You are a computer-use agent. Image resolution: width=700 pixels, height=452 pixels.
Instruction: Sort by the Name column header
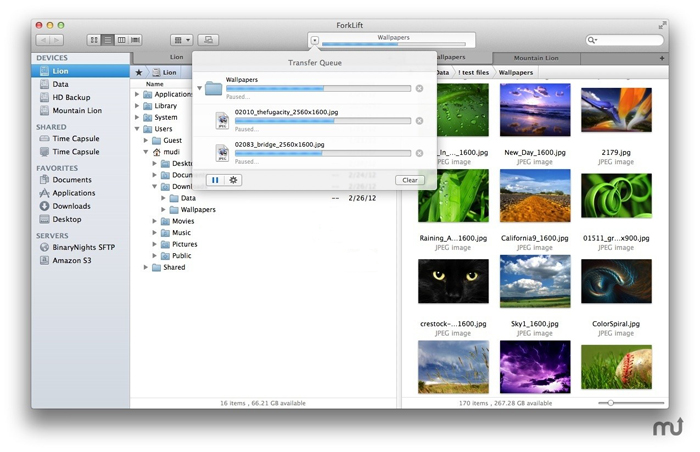[155, 84]
